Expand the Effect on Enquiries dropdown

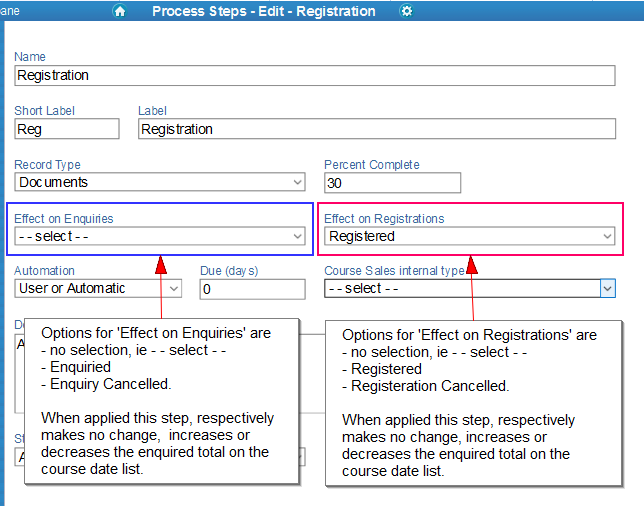[160, 236]
